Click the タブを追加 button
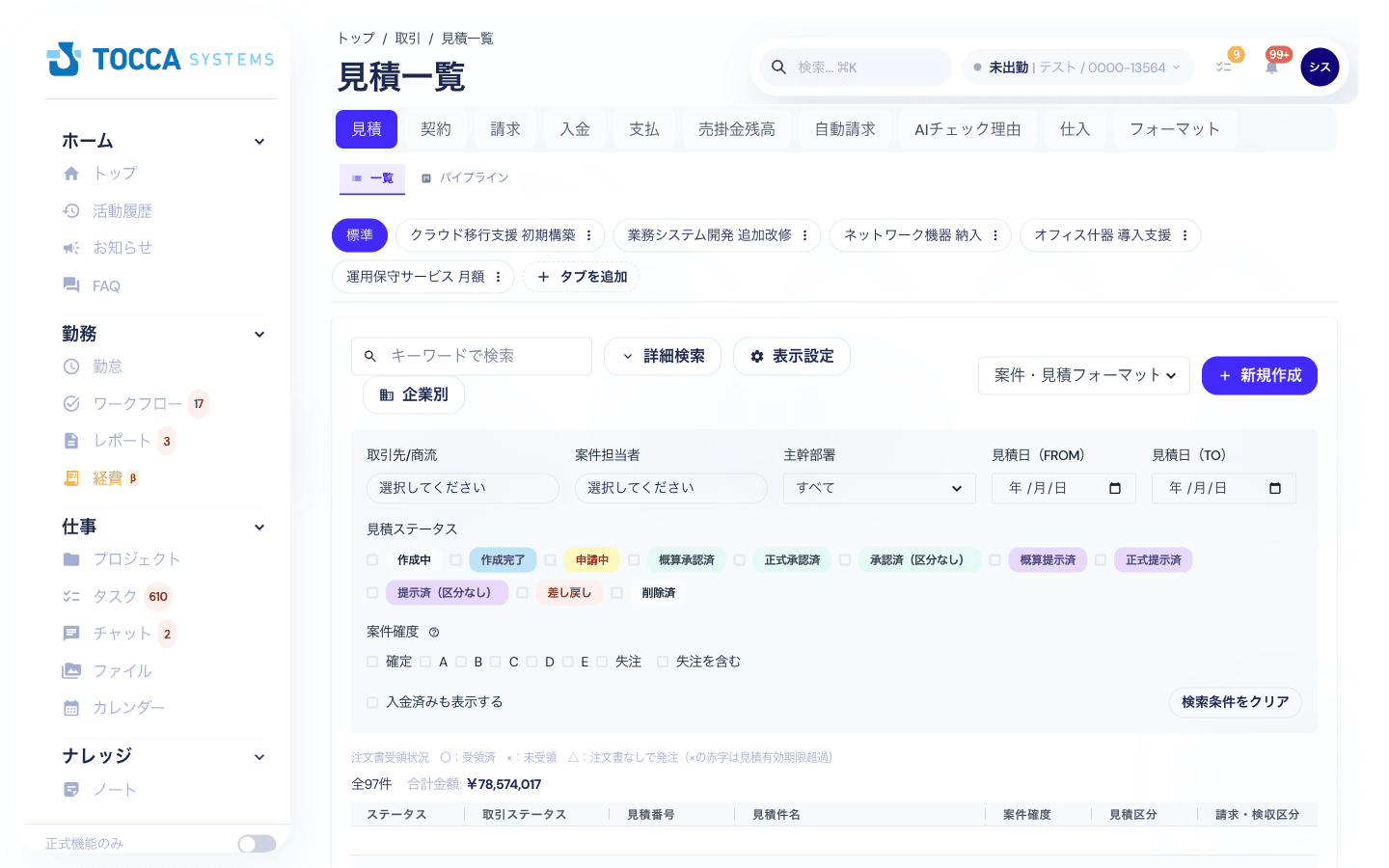Image resolution: width=1389 pixels, height=868 pixels. 582,277
